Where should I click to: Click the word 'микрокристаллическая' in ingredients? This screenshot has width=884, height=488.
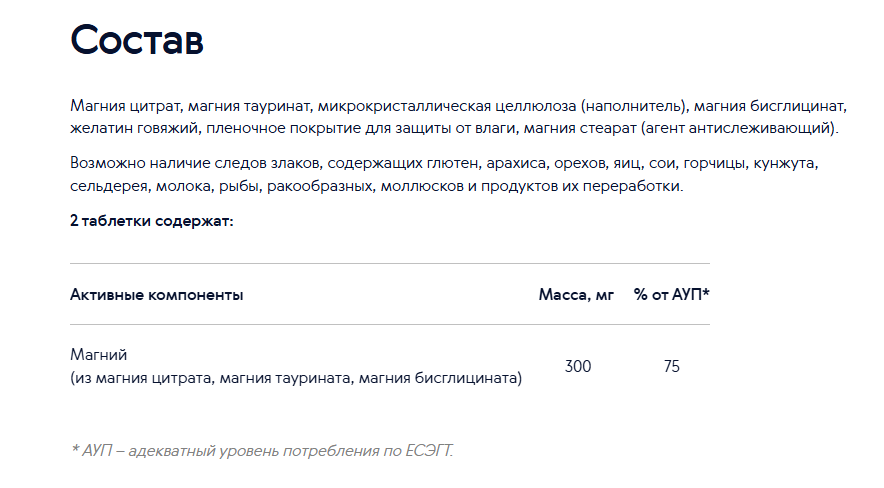pos(404,106)
